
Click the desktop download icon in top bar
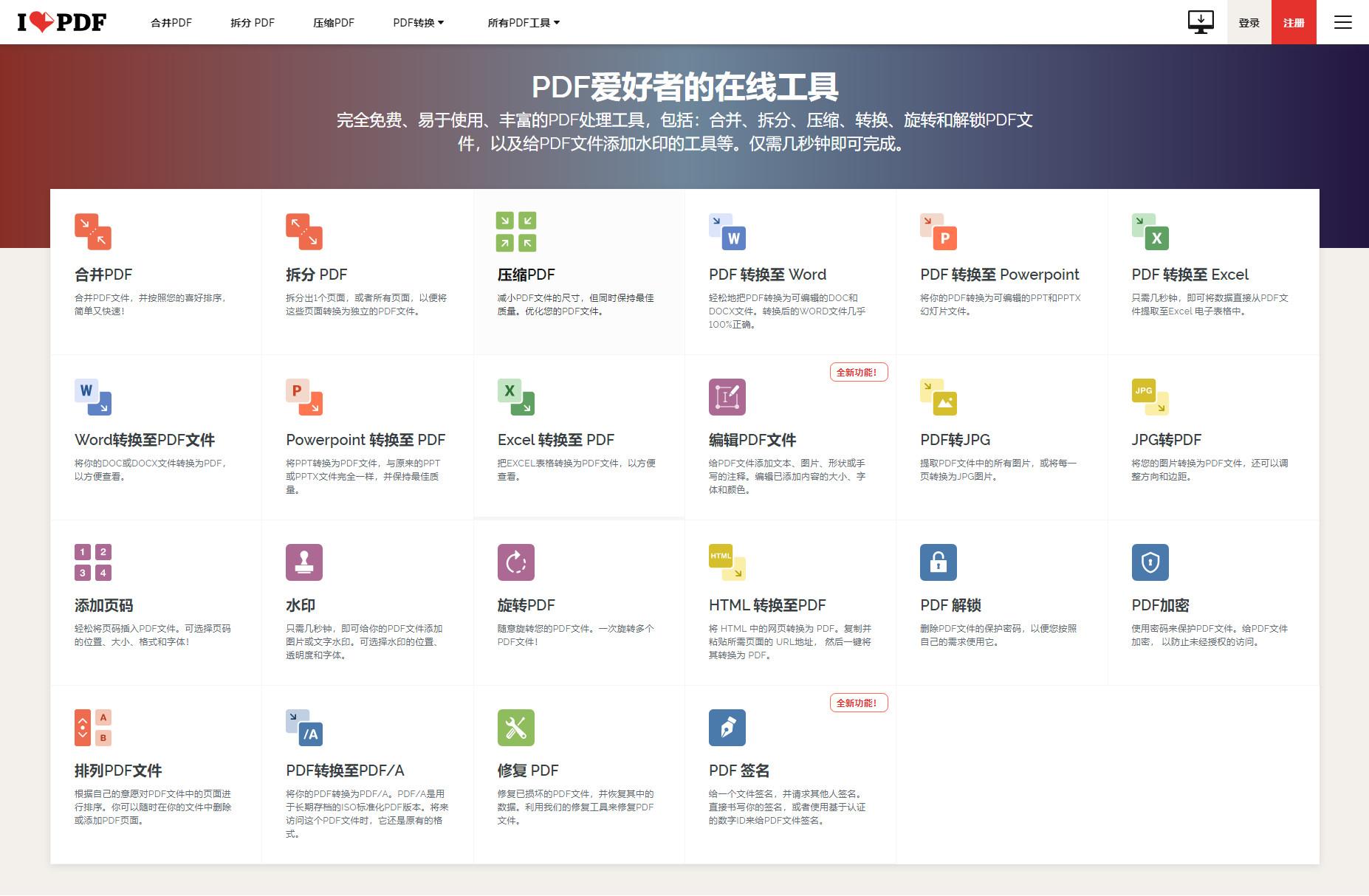click(1200, 21)
